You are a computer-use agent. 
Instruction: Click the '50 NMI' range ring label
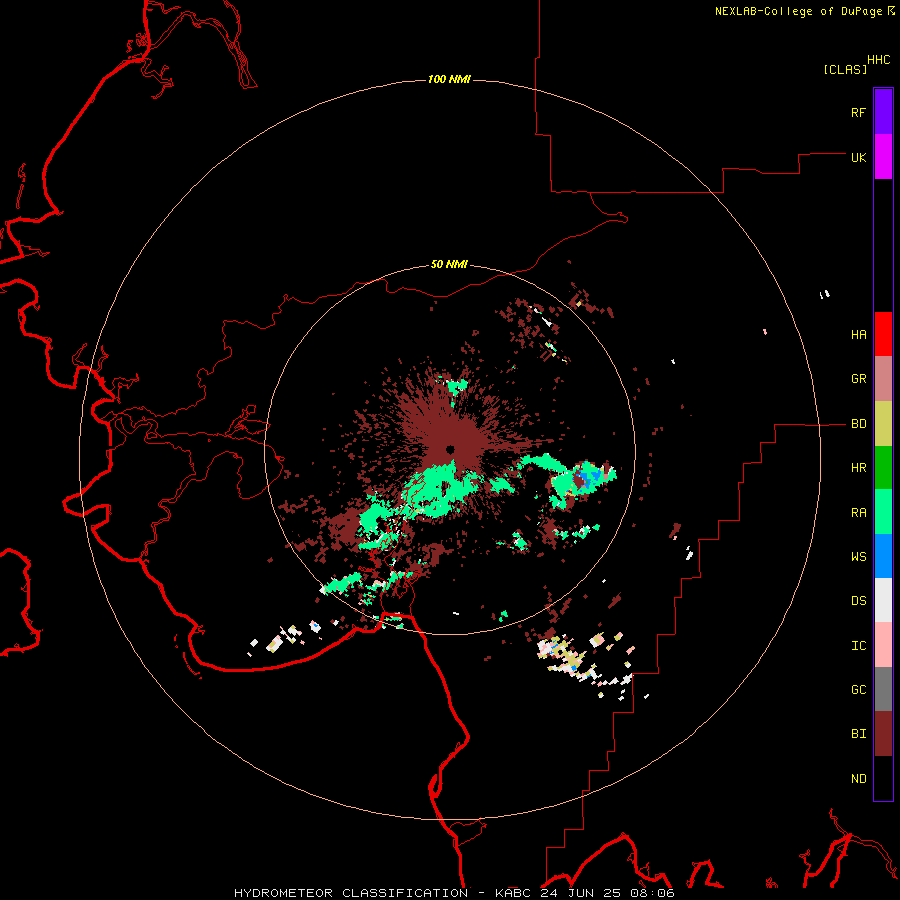point(449,265)
